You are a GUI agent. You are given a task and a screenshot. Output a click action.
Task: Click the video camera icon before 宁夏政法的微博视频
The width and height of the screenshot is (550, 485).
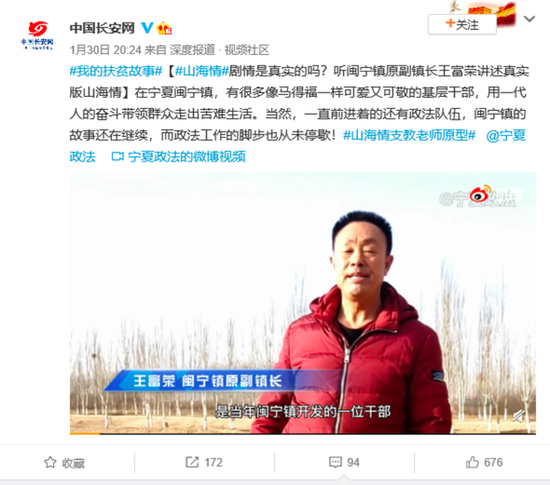(x=117, y=156)
